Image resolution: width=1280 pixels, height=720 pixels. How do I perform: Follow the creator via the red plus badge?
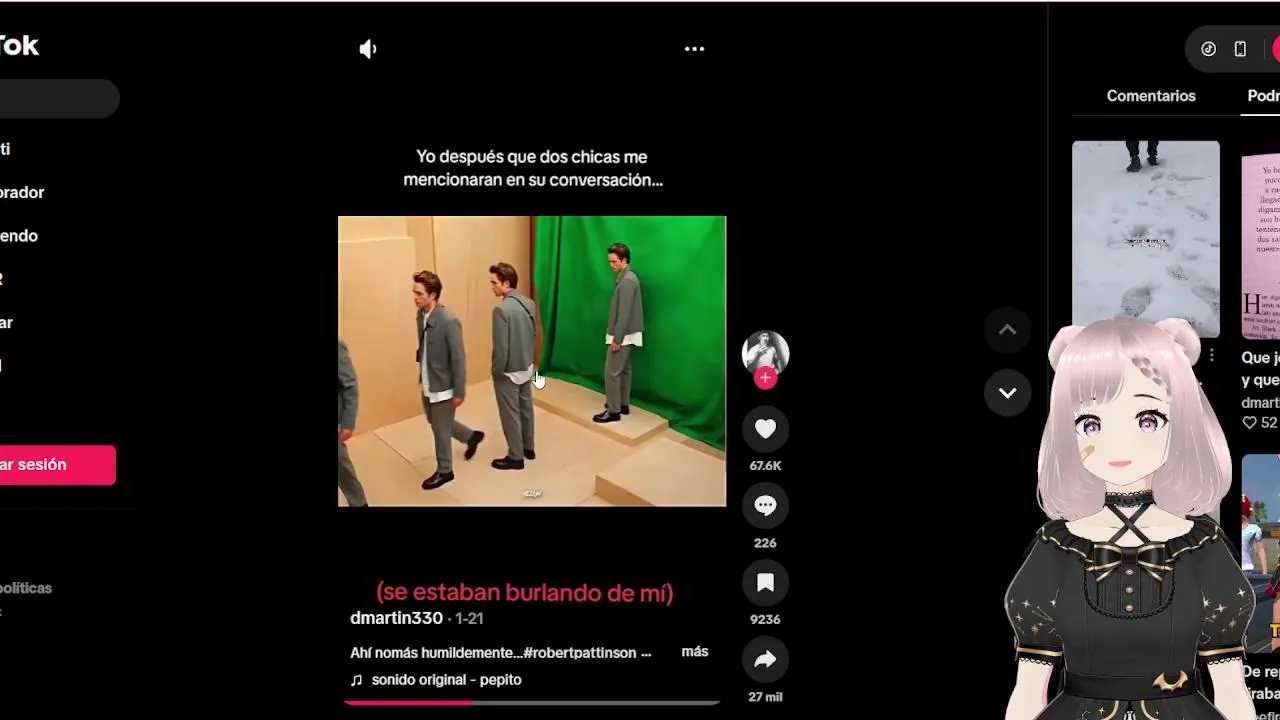765,378
